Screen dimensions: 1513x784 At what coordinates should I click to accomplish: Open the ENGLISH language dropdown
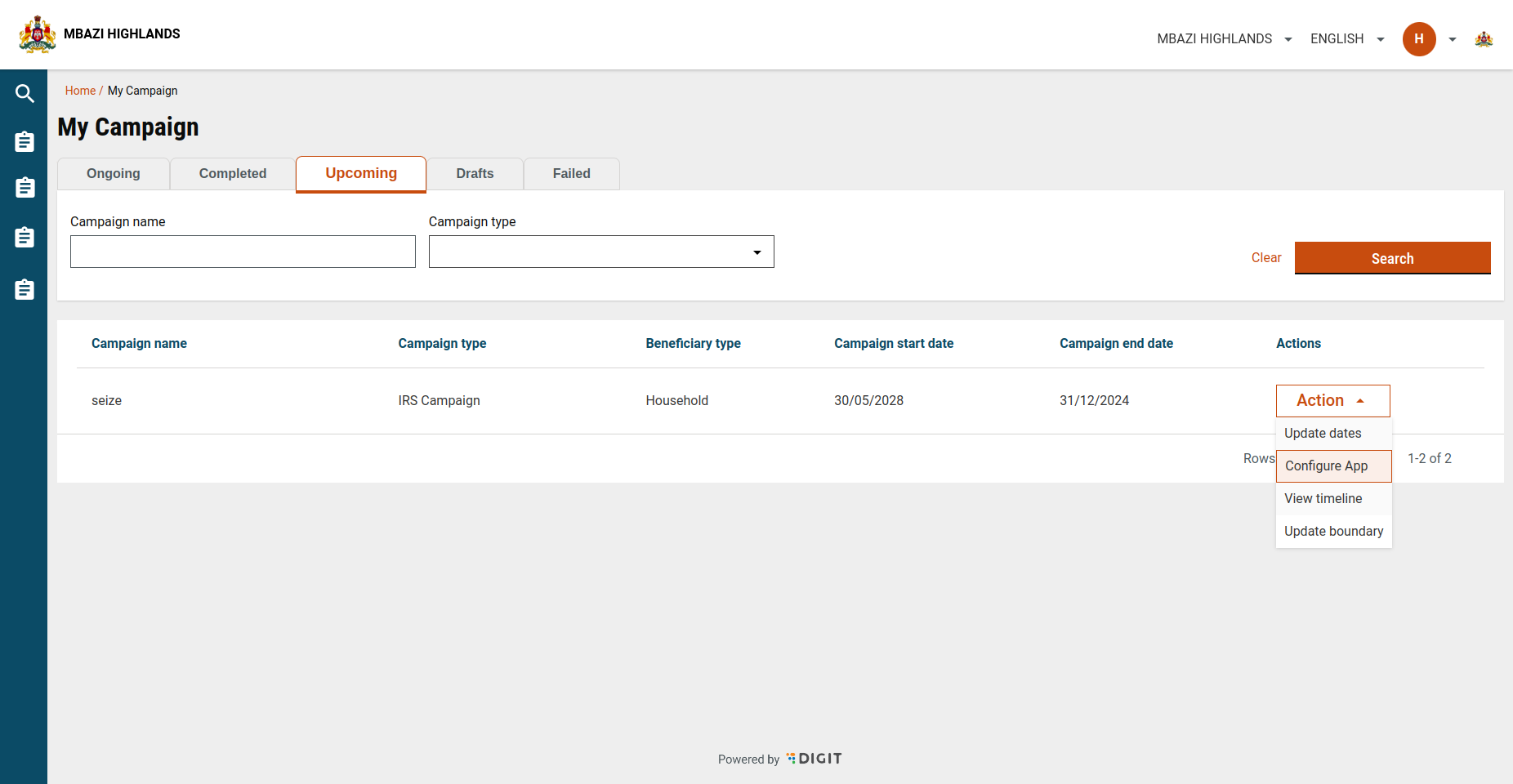point(1346,39)
